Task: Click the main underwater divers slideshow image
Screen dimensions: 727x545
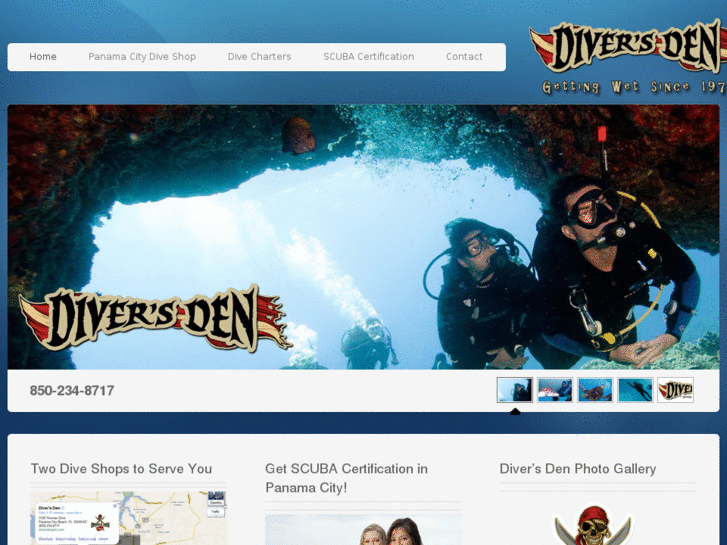Action: tap(363, 237)
